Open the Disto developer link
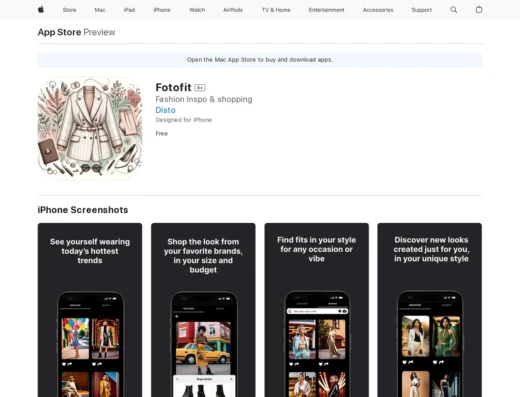 point(165,110)
